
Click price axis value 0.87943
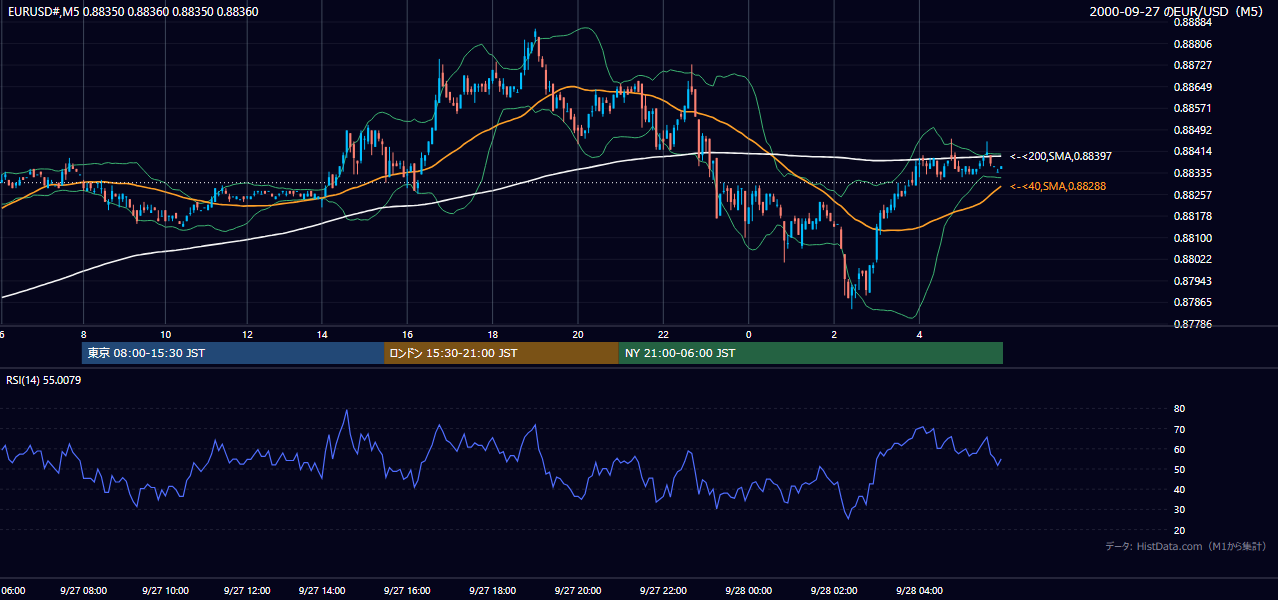click(x=1191, y=281)
